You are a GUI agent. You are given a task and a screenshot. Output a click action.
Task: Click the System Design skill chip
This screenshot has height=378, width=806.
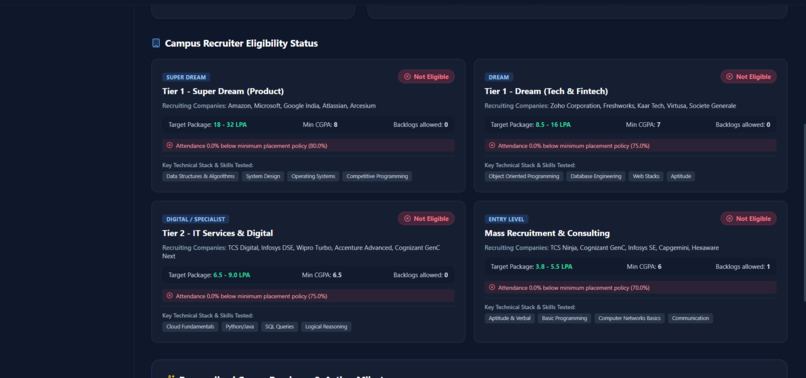pyautogui.click(x=263, y=176)
